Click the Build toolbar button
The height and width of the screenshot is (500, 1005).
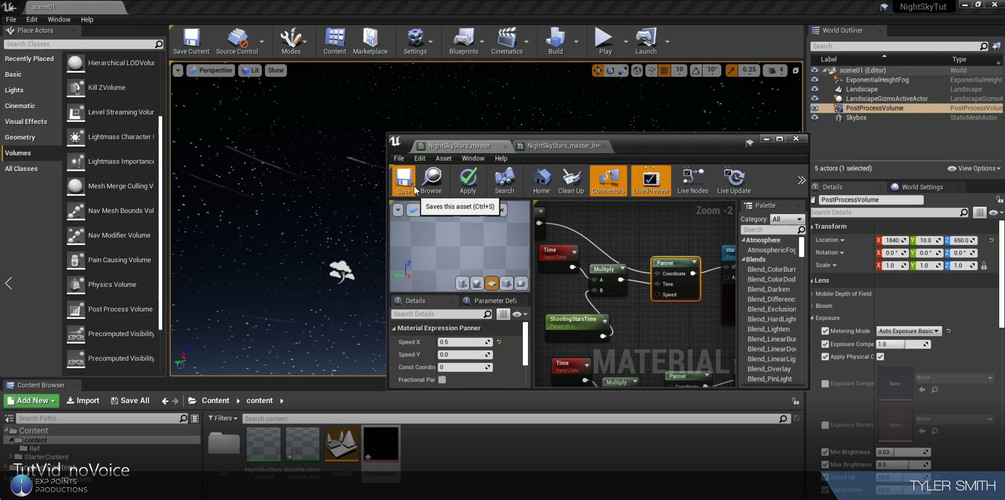click(x=555, y=42)
